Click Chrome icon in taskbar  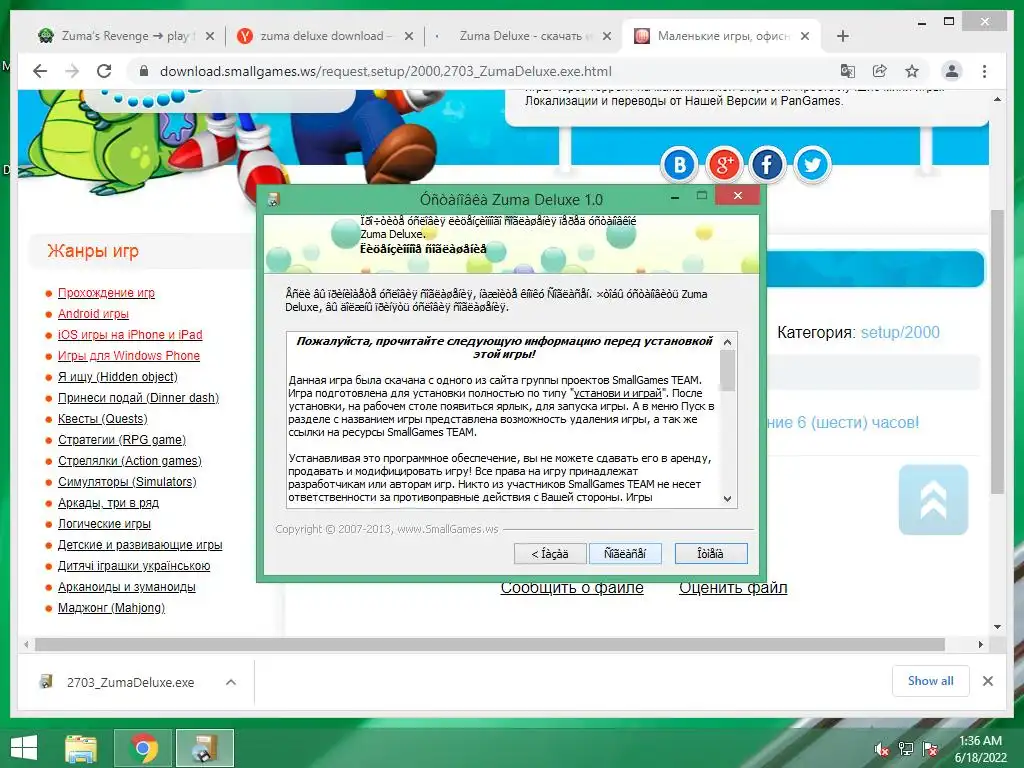[144, 748]
